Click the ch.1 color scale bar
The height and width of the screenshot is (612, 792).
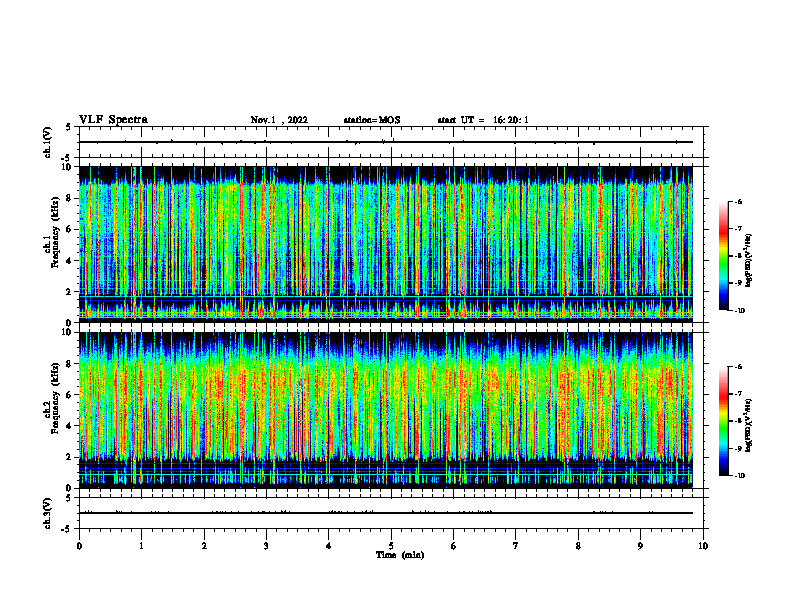point(723,256)
